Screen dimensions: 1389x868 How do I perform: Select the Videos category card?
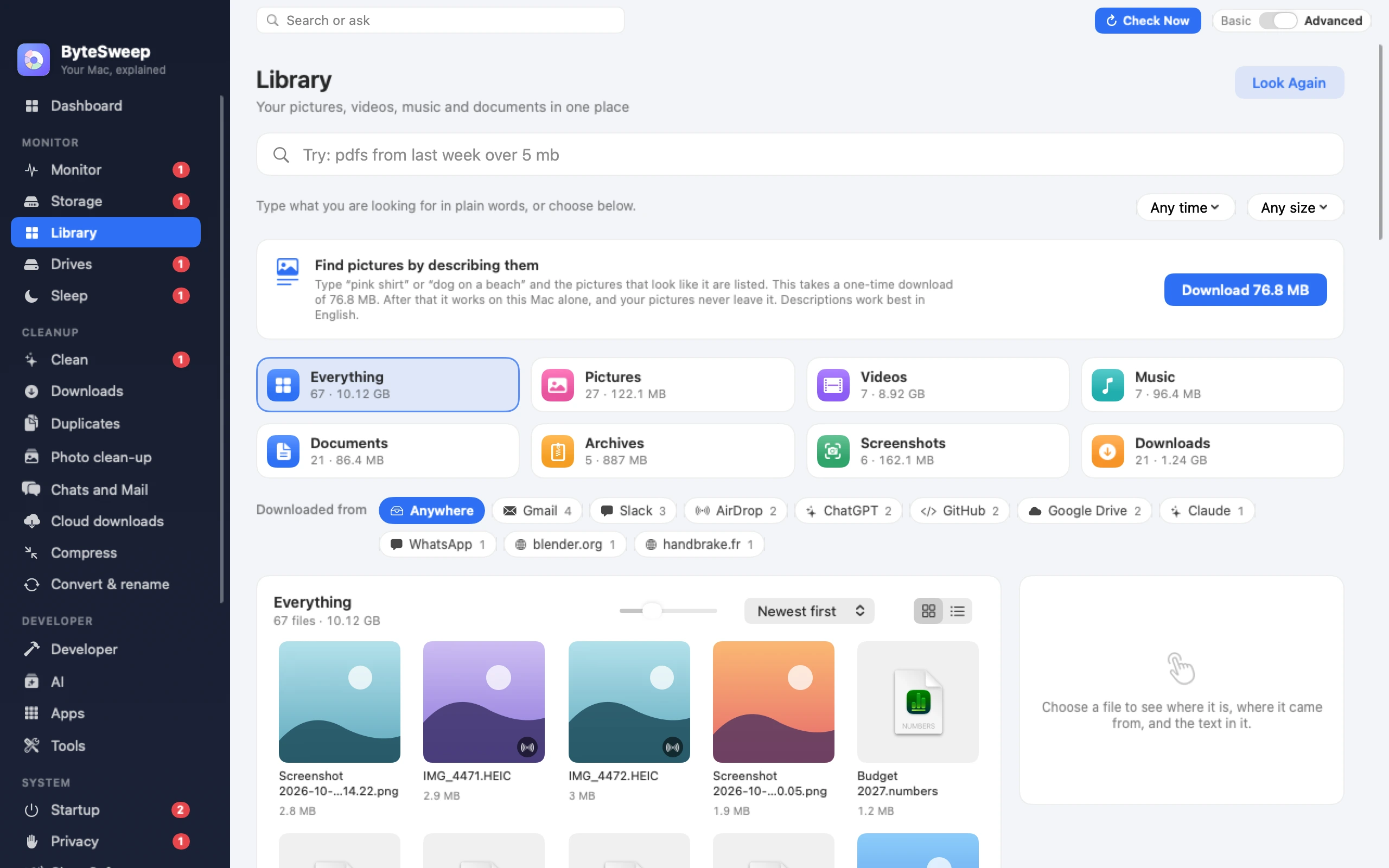tap(938, 385)
